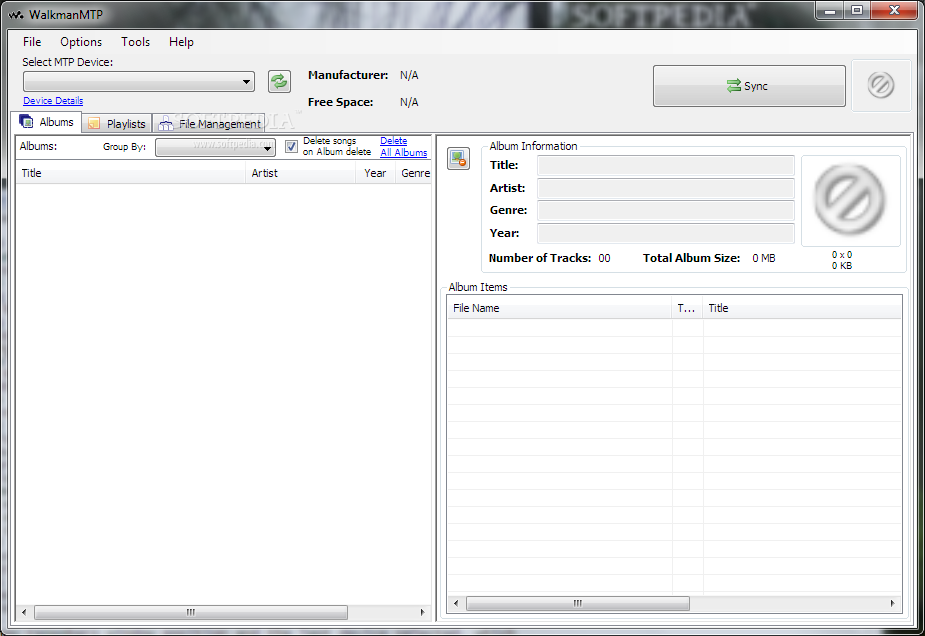Image resolution: width=925 pixels, height=636 pixels.
Task: Click the T... column header in Album Items
Action: pos(687,308)
